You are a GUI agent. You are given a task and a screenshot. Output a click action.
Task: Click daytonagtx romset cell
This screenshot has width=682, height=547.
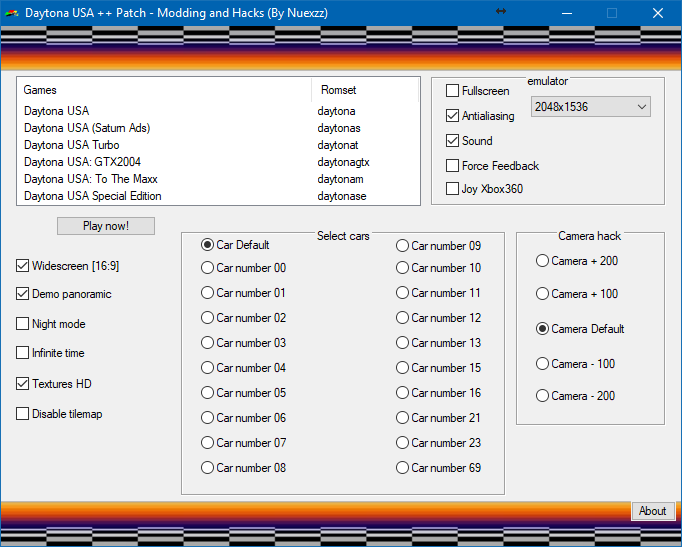pos(344,162)
